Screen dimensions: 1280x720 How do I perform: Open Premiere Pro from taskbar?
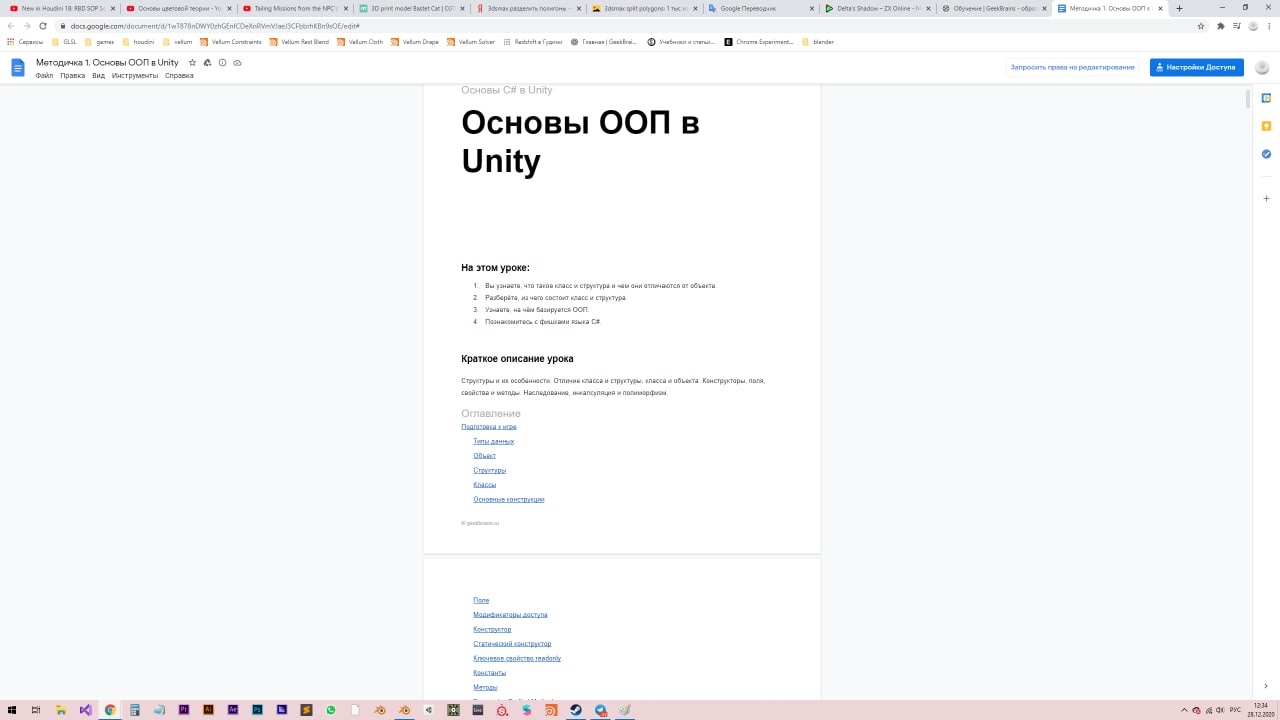[184, 710]
